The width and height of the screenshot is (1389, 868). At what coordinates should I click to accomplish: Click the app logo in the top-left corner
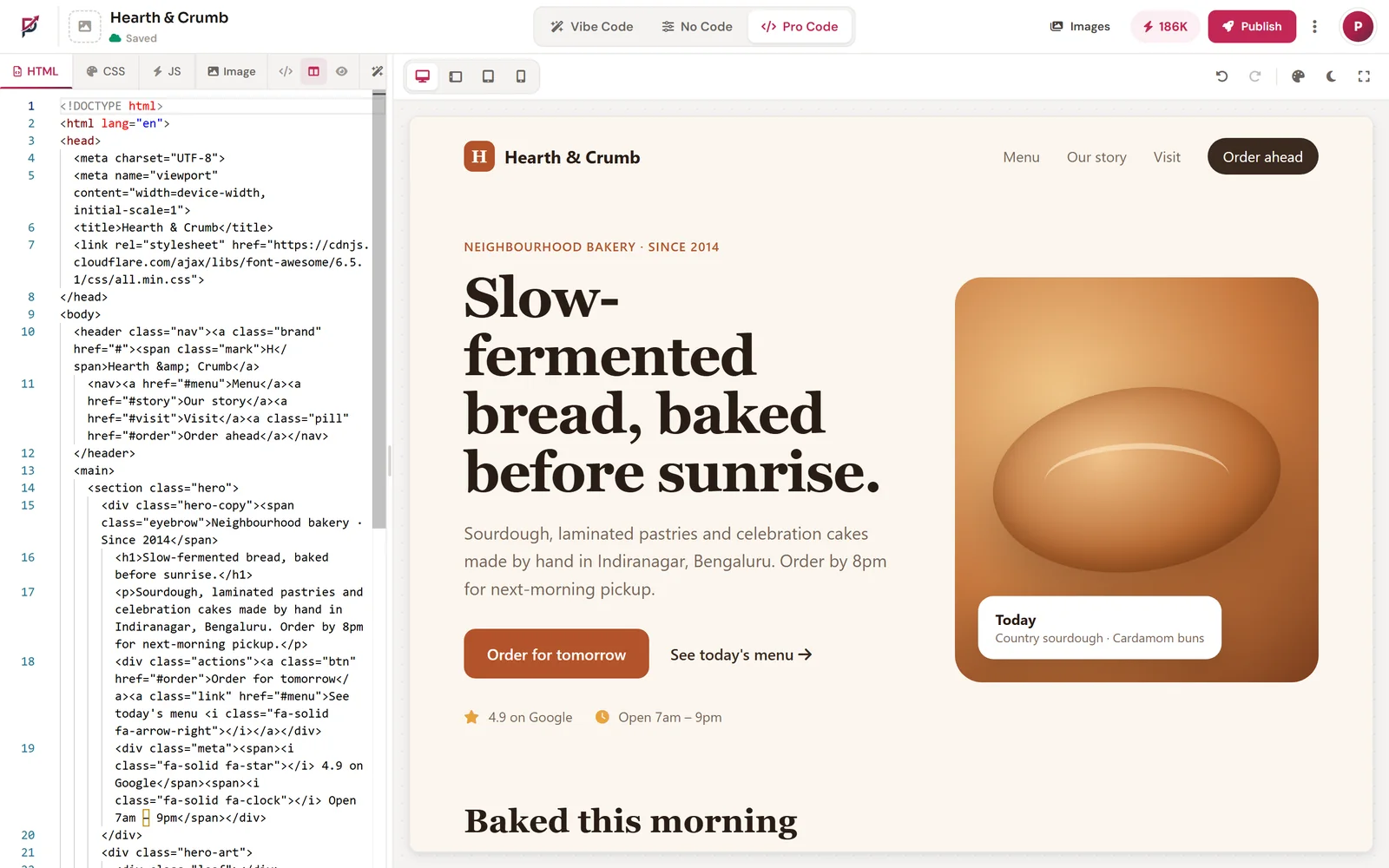30,26
